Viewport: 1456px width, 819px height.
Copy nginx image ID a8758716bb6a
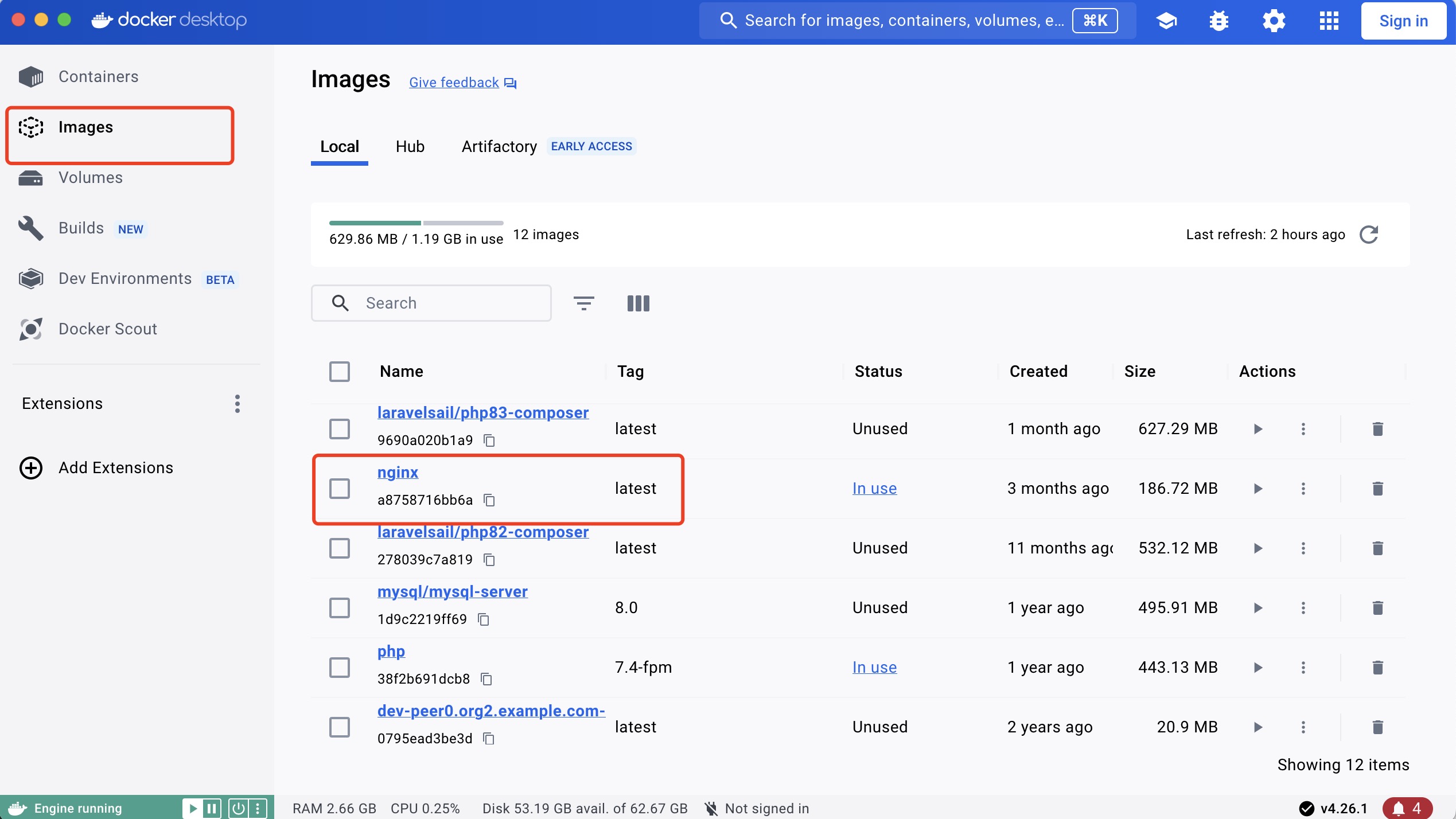pos(489,500)
